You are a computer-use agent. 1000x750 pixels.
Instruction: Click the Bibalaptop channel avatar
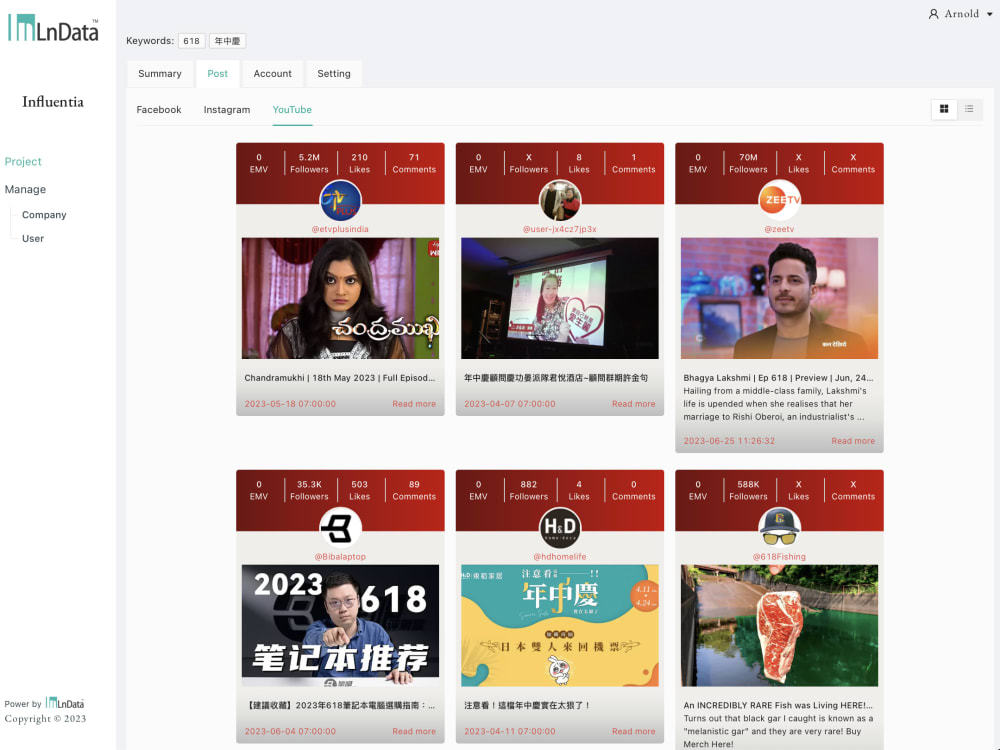click(x=340, y=527)
